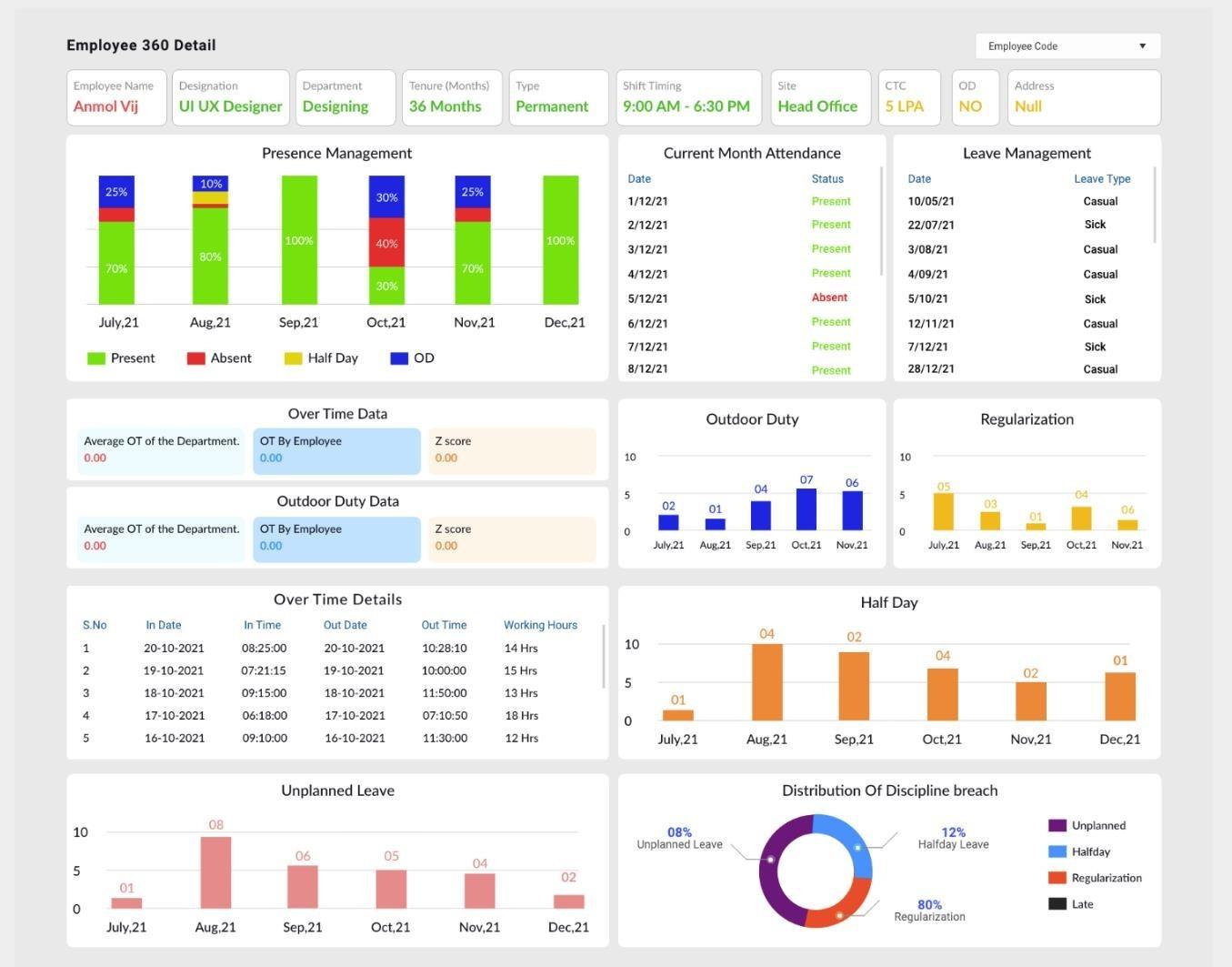Open the Employee Code dropdown
The width and height of the screenshot is (1232, 967).
tap(1067, 46)
